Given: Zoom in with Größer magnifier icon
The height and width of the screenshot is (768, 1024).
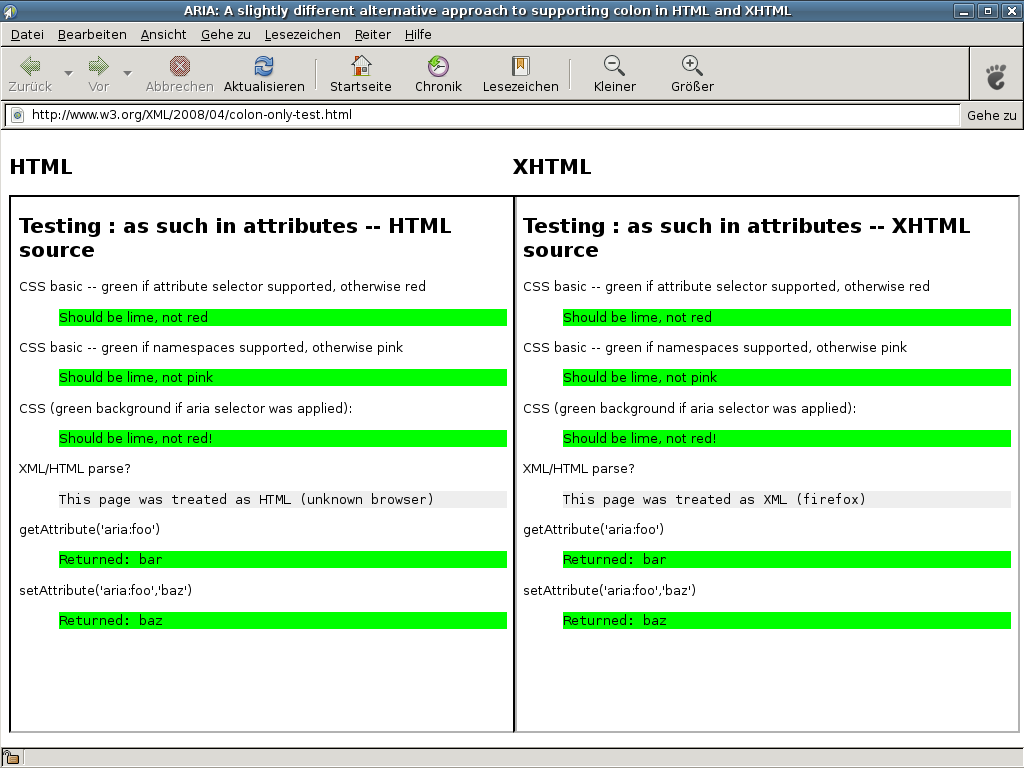Looking at the screenshot, I should click(x=692, y=65).
